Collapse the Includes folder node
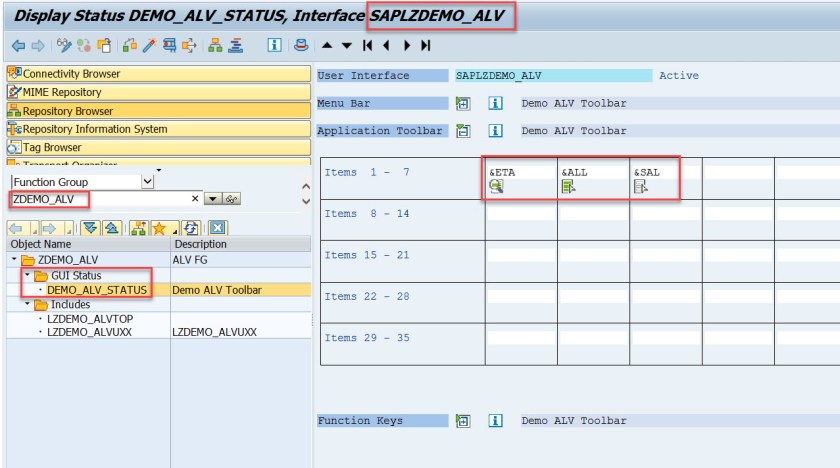 coord(27,304)
